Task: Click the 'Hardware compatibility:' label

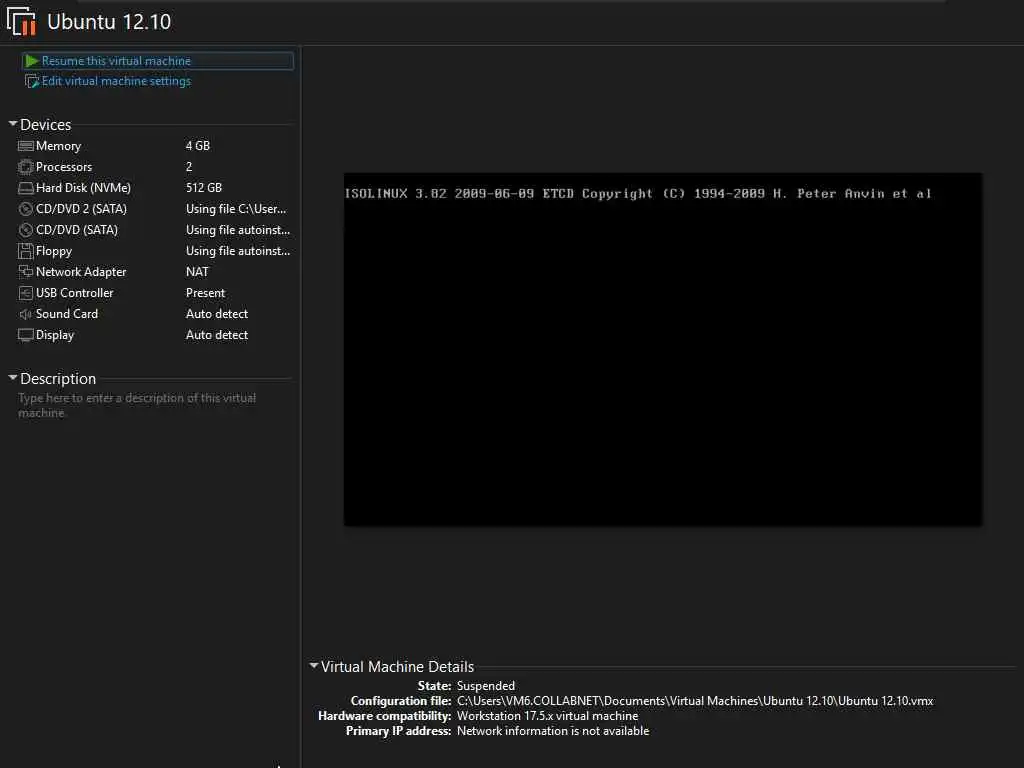Action: [385, 716]
